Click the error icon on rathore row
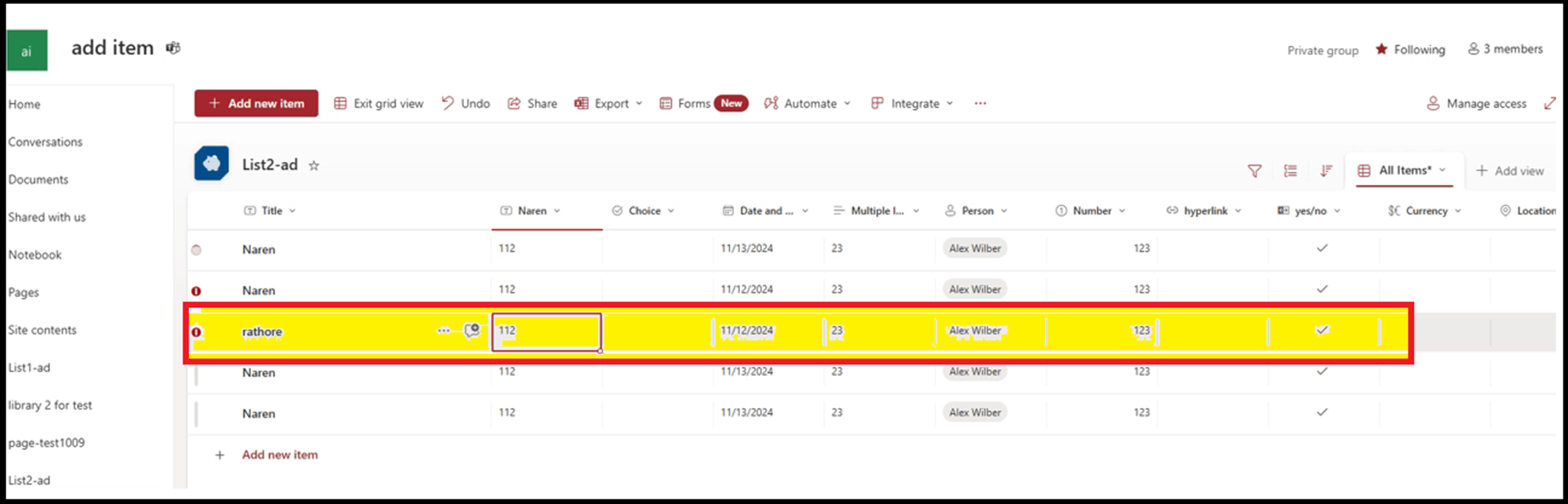Viewport: 1568px width, 504px height. pos(196,332)
